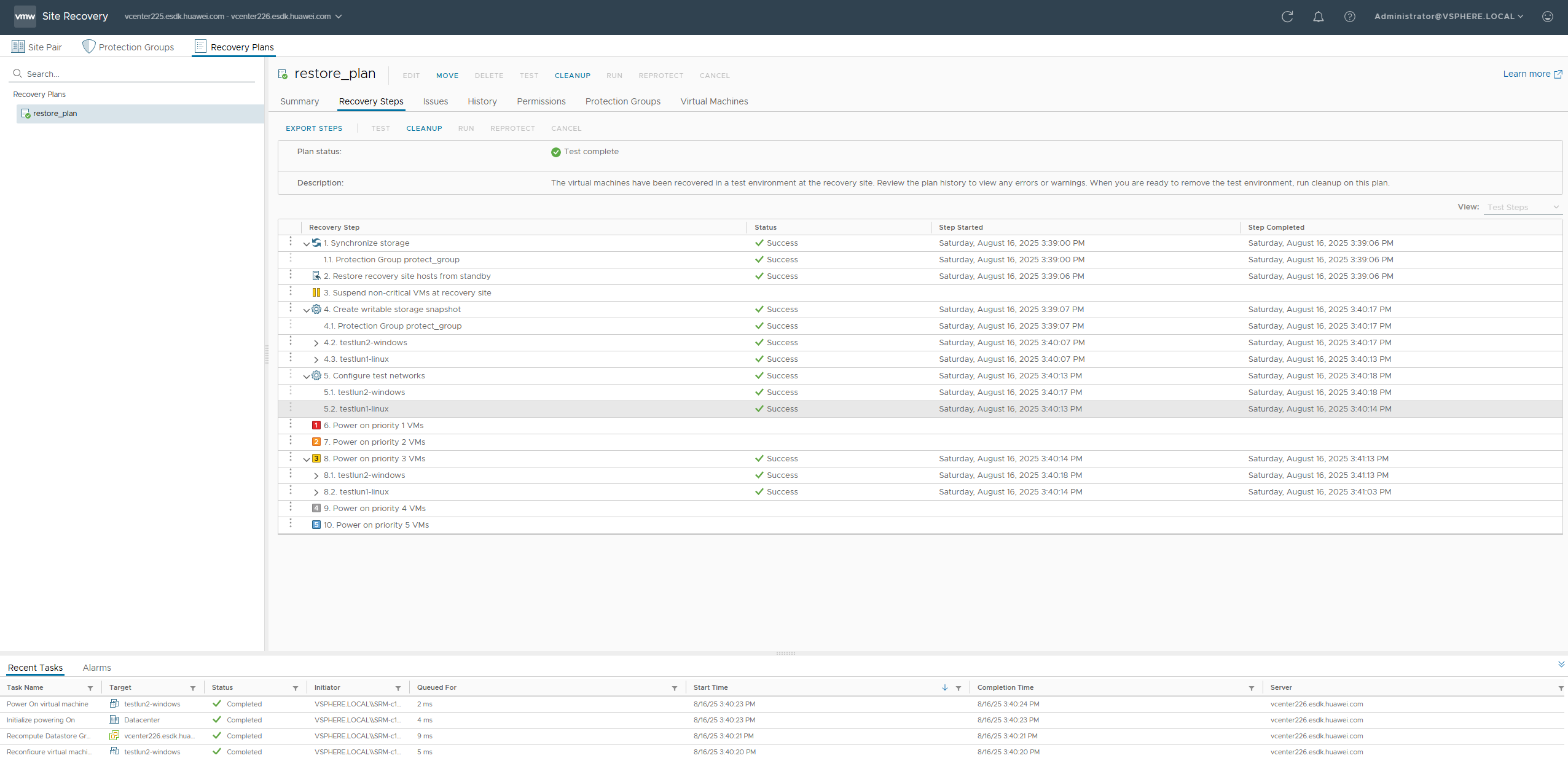Open Administrator@VSPHERE.LOCAL user menu
The width and height of the screenshot is (1568, 758).
coord(1449,17)
